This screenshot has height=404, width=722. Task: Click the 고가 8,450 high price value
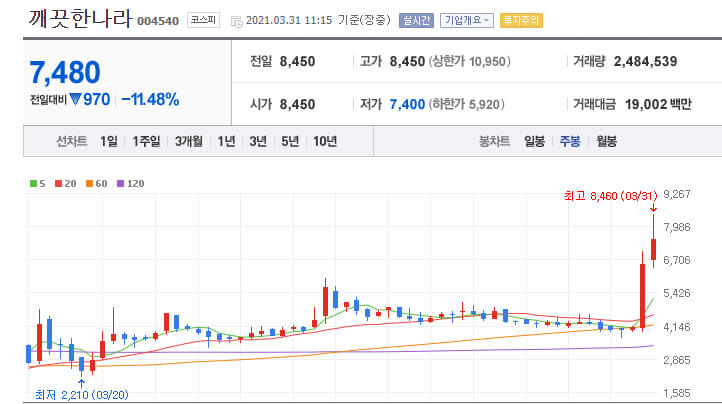point(407,61)
